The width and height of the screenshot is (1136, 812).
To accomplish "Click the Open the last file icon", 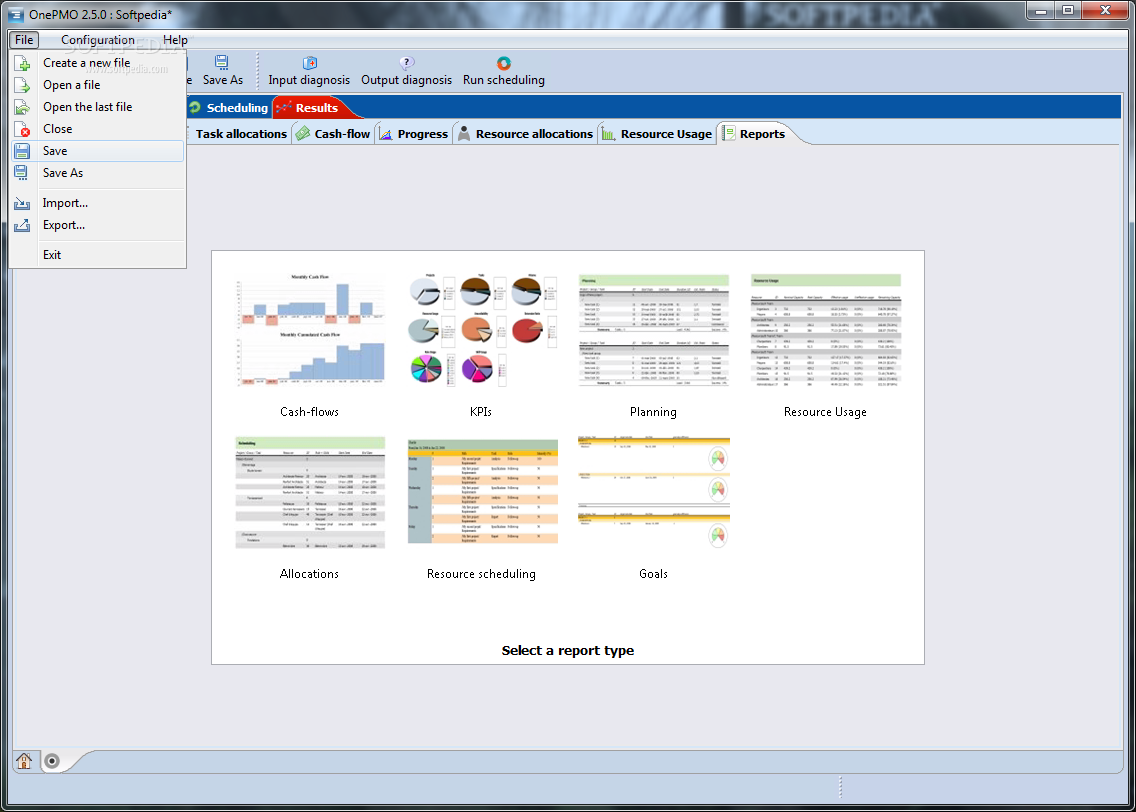I will 22,107.
